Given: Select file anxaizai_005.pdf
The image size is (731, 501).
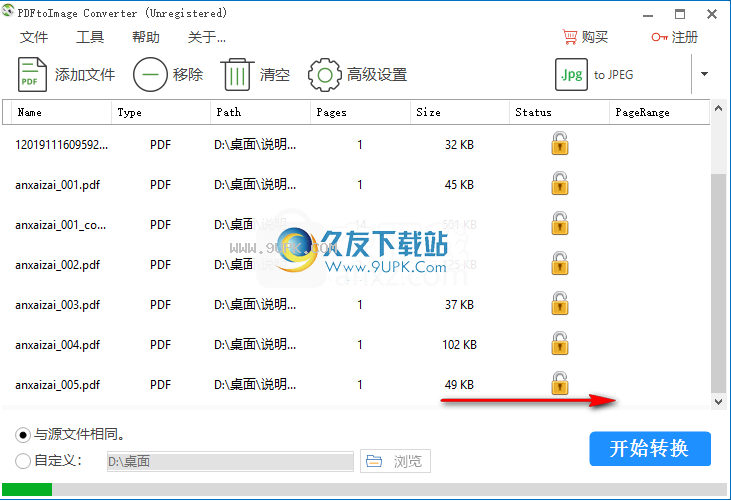Looking at the screenshot, I should 57,385.
